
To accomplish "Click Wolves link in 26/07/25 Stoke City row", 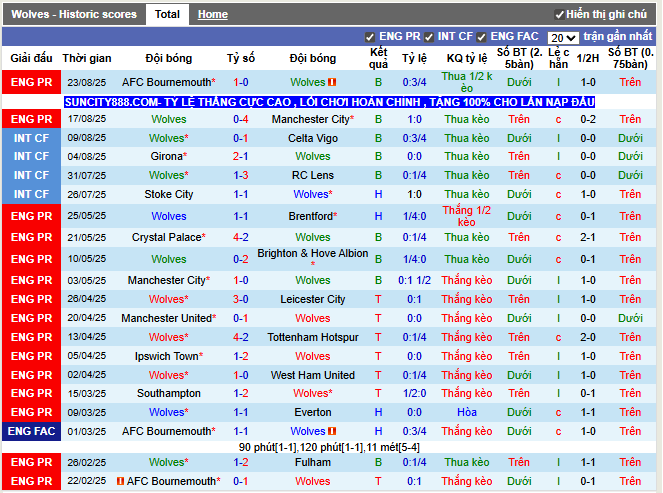I will coord(311,194).
